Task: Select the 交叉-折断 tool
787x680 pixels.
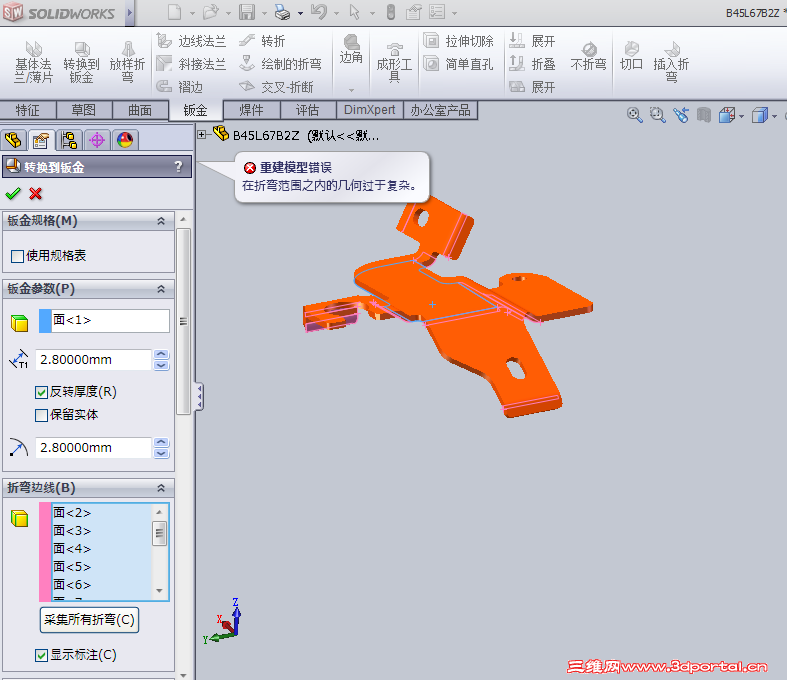Action: click(x=276, y=87)
